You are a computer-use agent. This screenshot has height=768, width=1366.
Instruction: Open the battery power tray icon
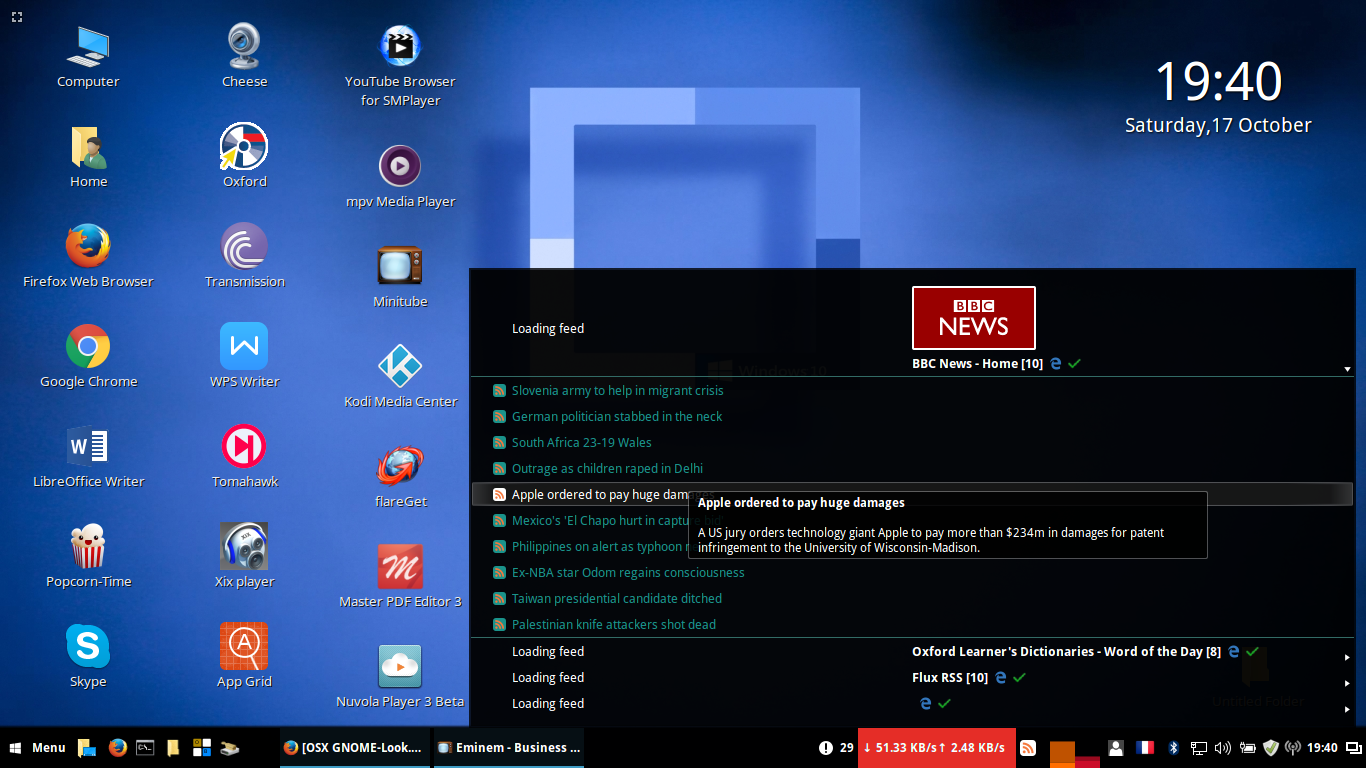pyautogui.click(x=1247, y=747)
